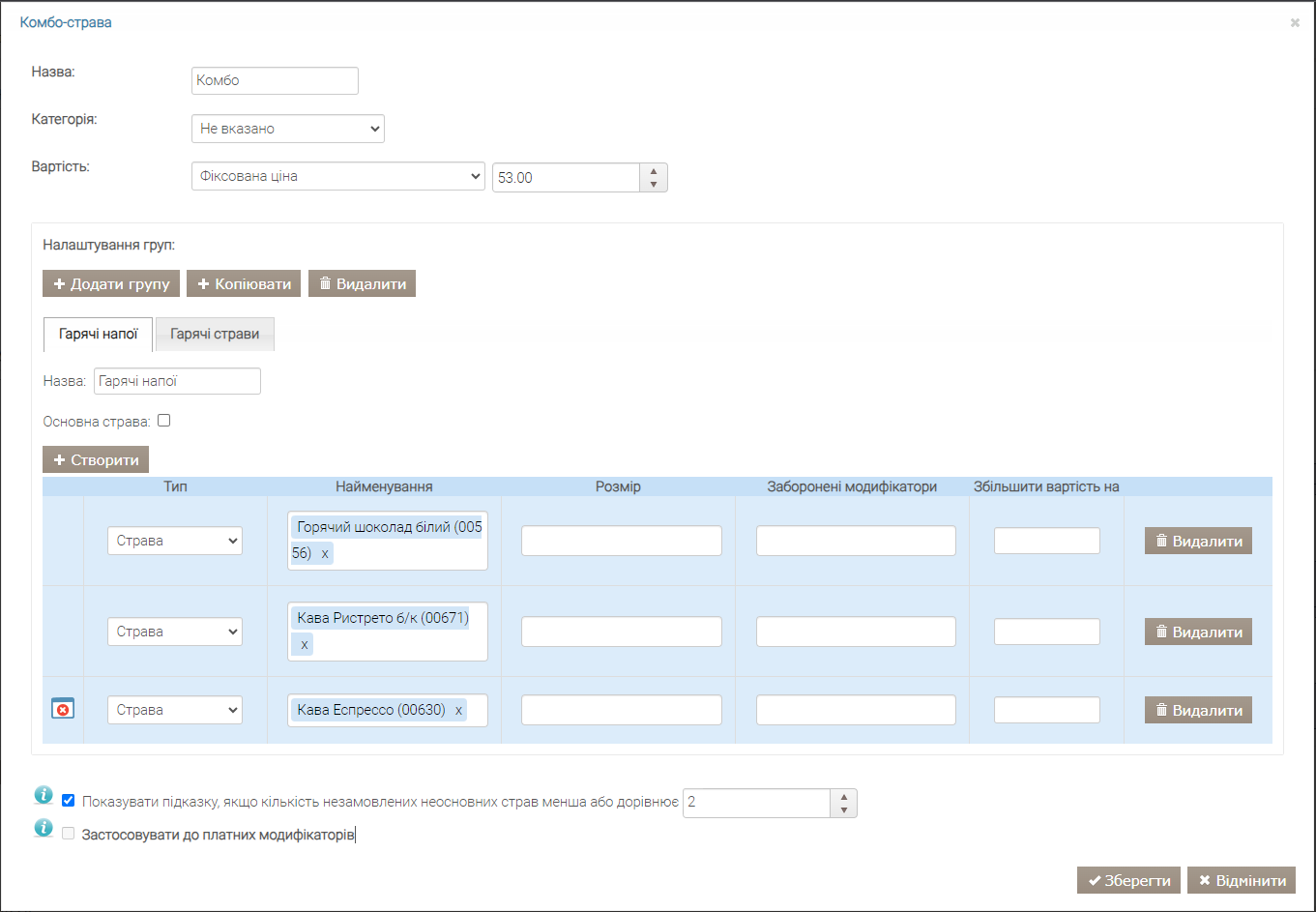The height and width of the screenshot is (912, 1316).
Task: Remove Кава Еспрессо tag with its x
Action: tap(458, 710)
